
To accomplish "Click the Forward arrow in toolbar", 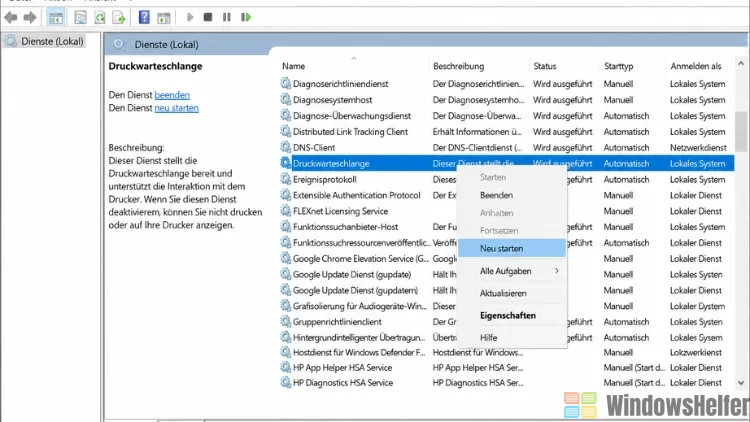I will tap(30, 18).
